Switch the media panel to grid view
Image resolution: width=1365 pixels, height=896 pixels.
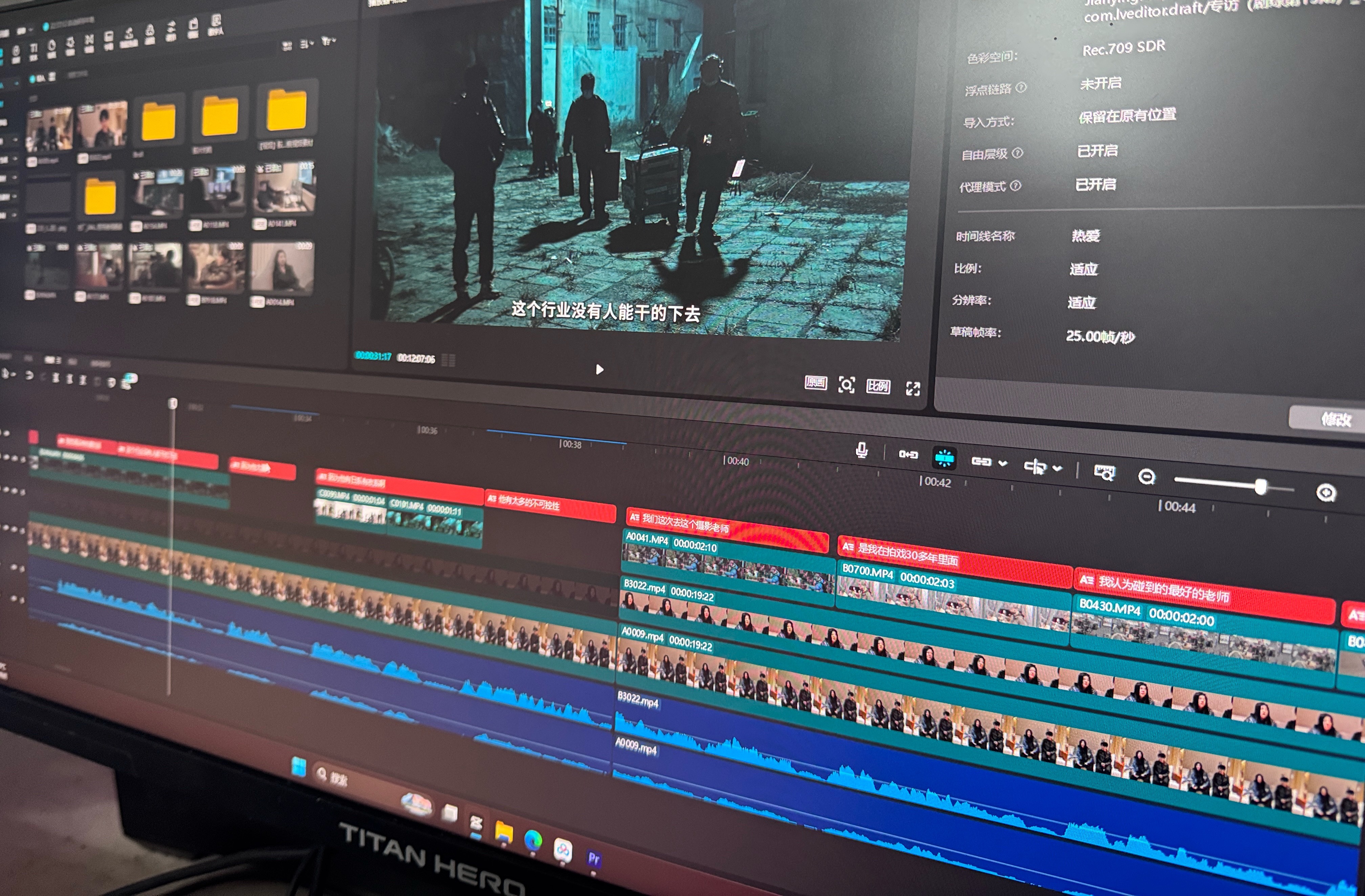click(x=287, y=46)
